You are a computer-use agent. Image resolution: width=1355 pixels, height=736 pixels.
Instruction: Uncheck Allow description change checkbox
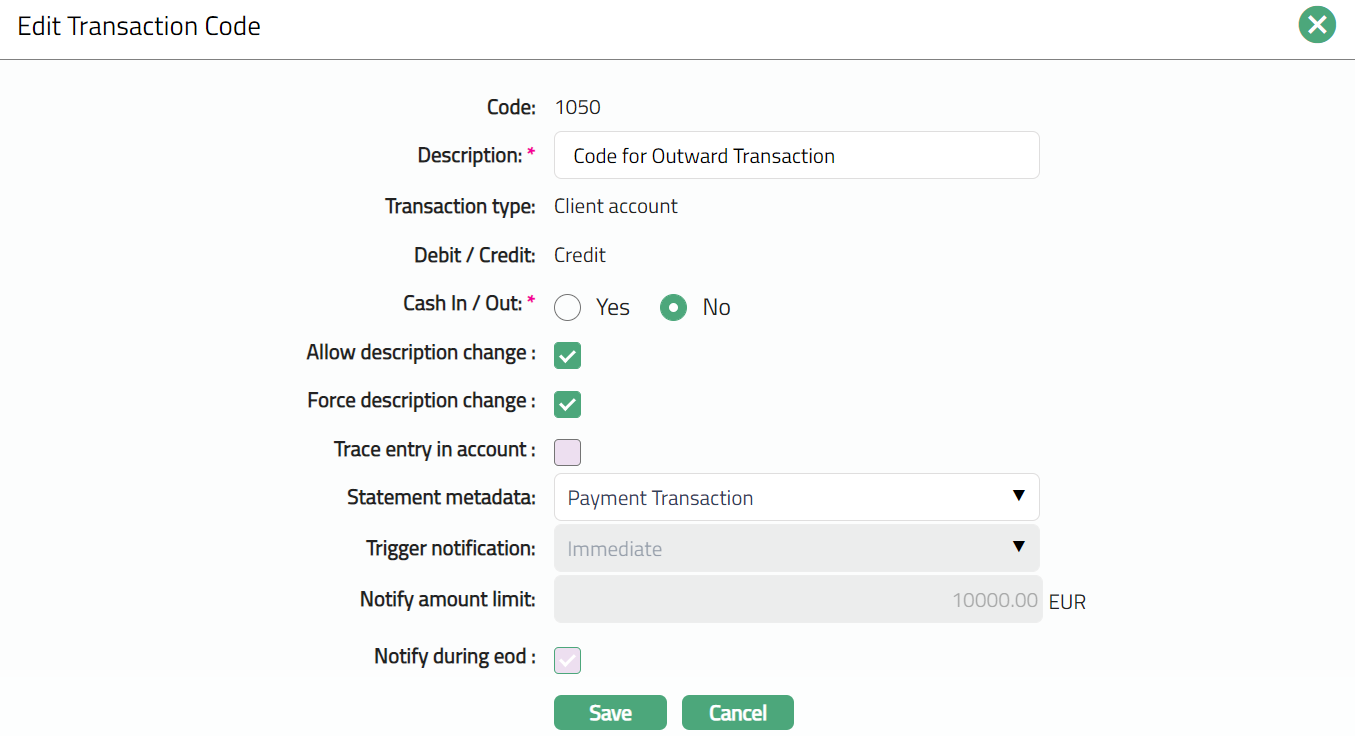point(568,356)
